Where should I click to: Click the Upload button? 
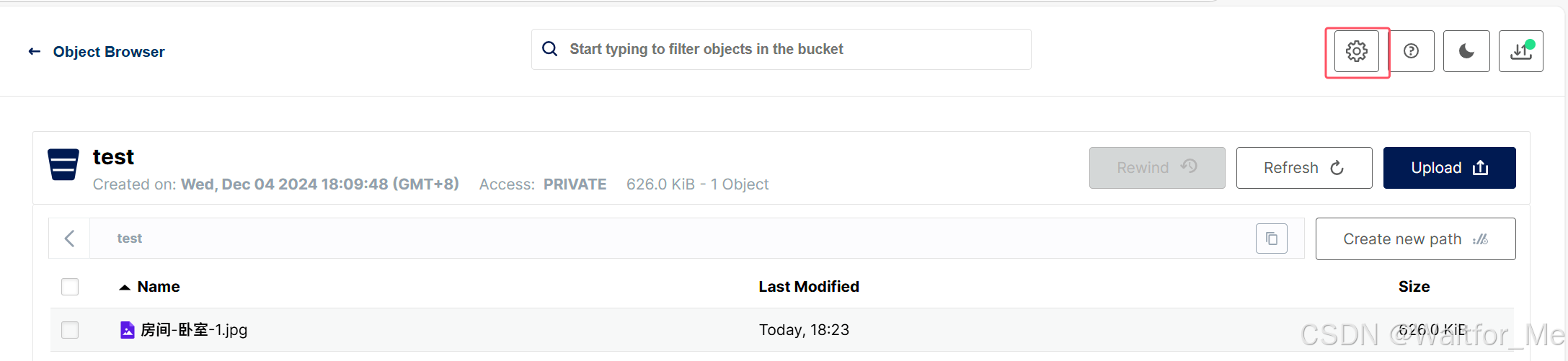(x=1449, y=168)
